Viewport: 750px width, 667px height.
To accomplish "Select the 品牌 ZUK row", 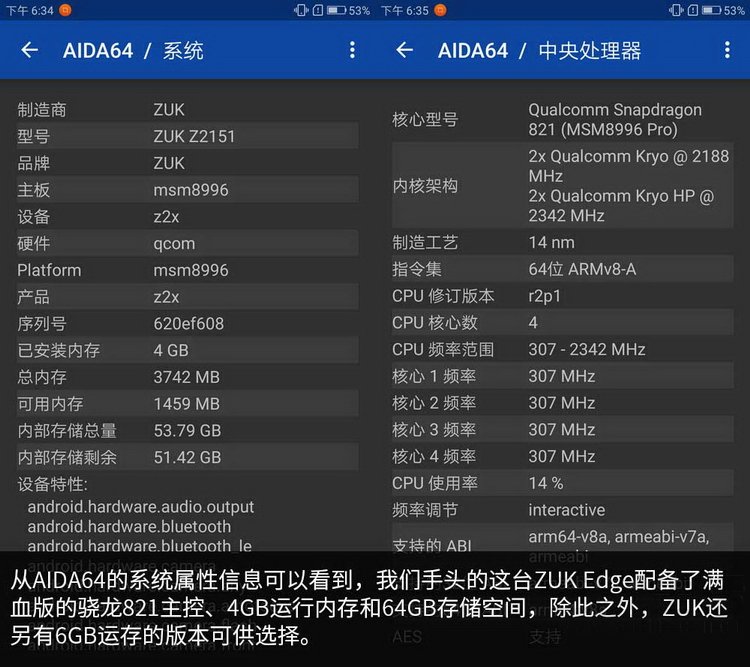I will (188, 163).
